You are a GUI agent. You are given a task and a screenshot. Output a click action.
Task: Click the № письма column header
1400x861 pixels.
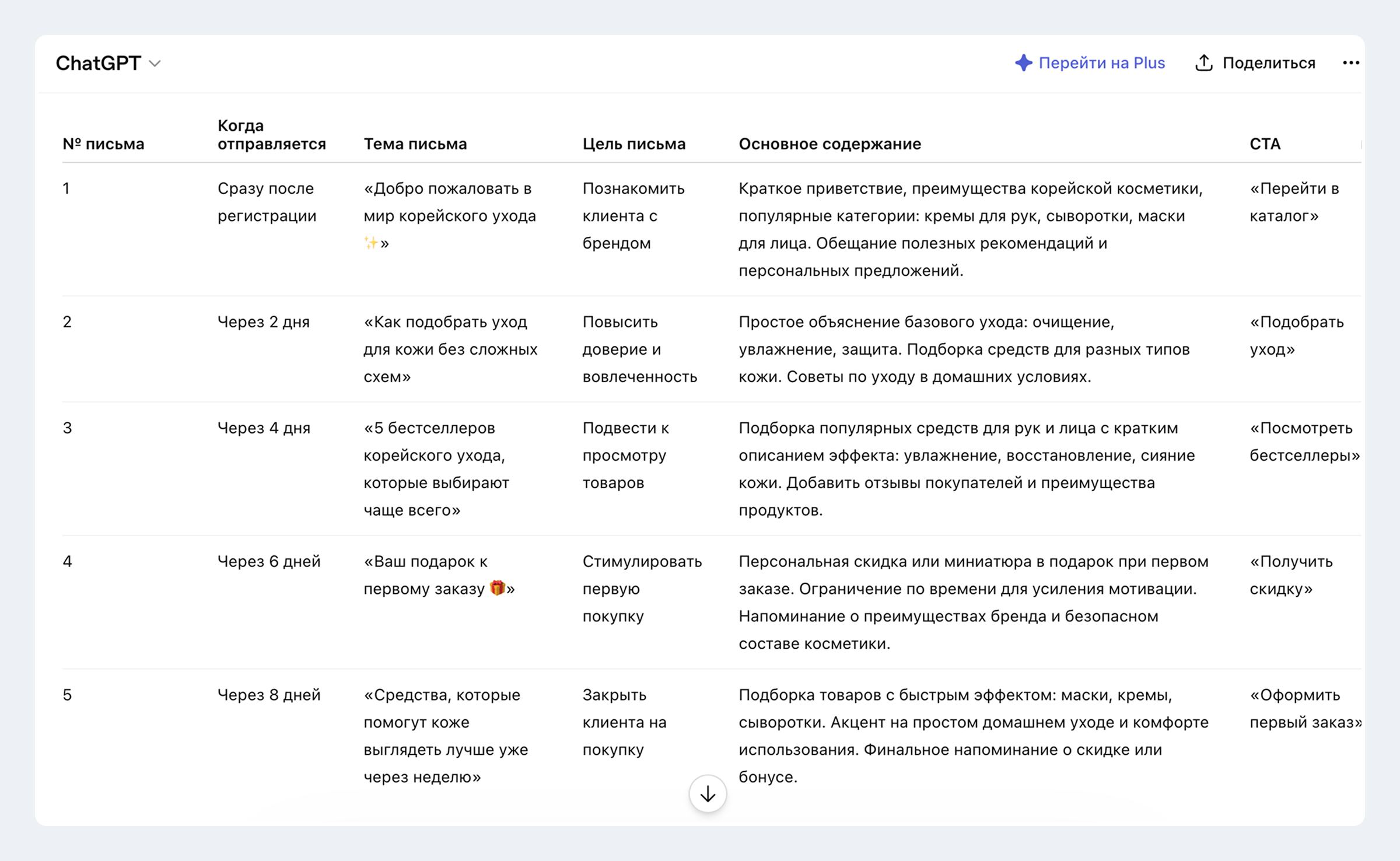click(x=103, y=143)
